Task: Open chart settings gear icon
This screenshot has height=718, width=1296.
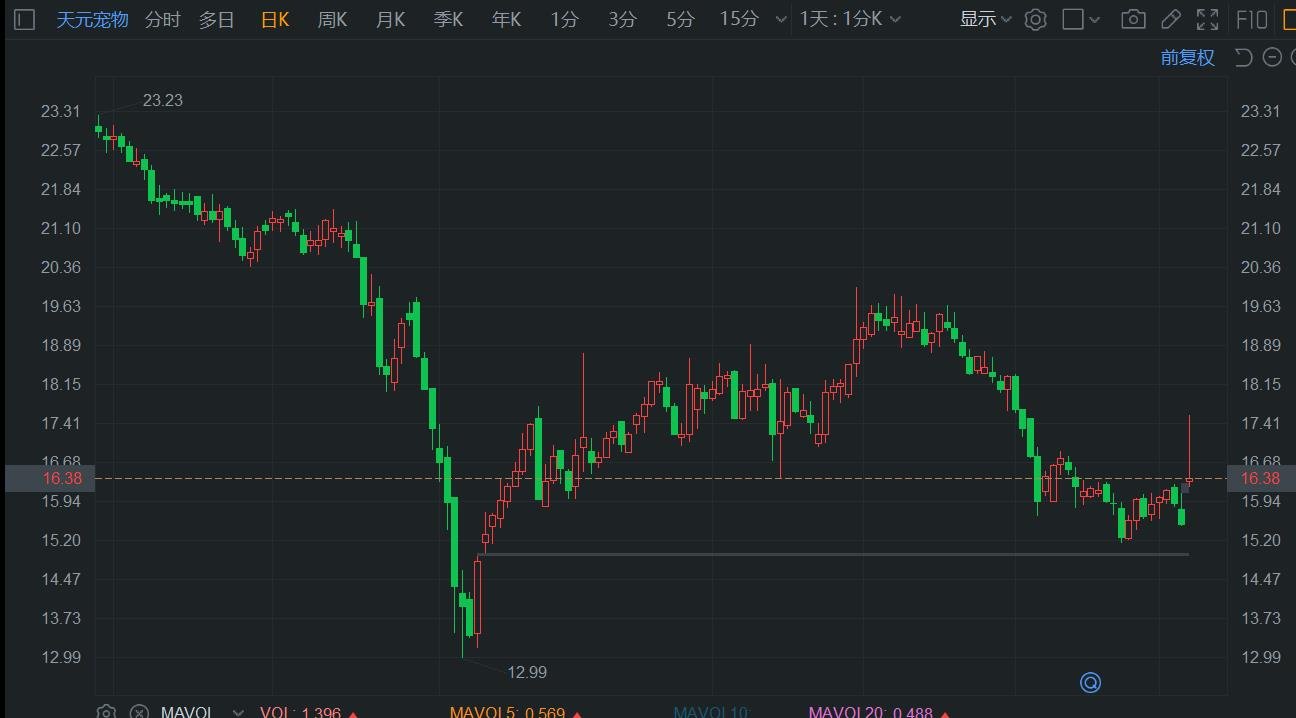Action: coord(1035,19)
